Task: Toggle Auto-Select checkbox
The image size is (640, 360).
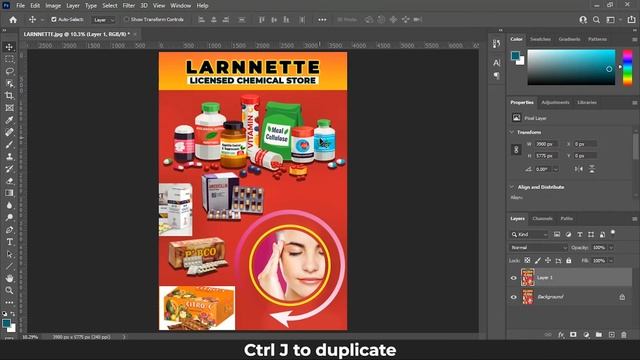Action: tap(54, 20)
